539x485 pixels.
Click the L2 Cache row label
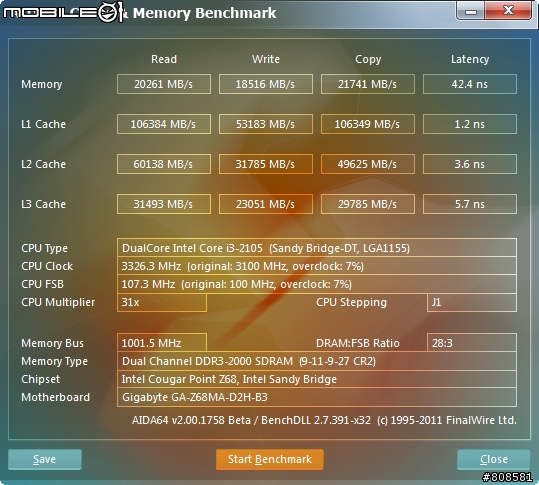(x=43, y=164)
